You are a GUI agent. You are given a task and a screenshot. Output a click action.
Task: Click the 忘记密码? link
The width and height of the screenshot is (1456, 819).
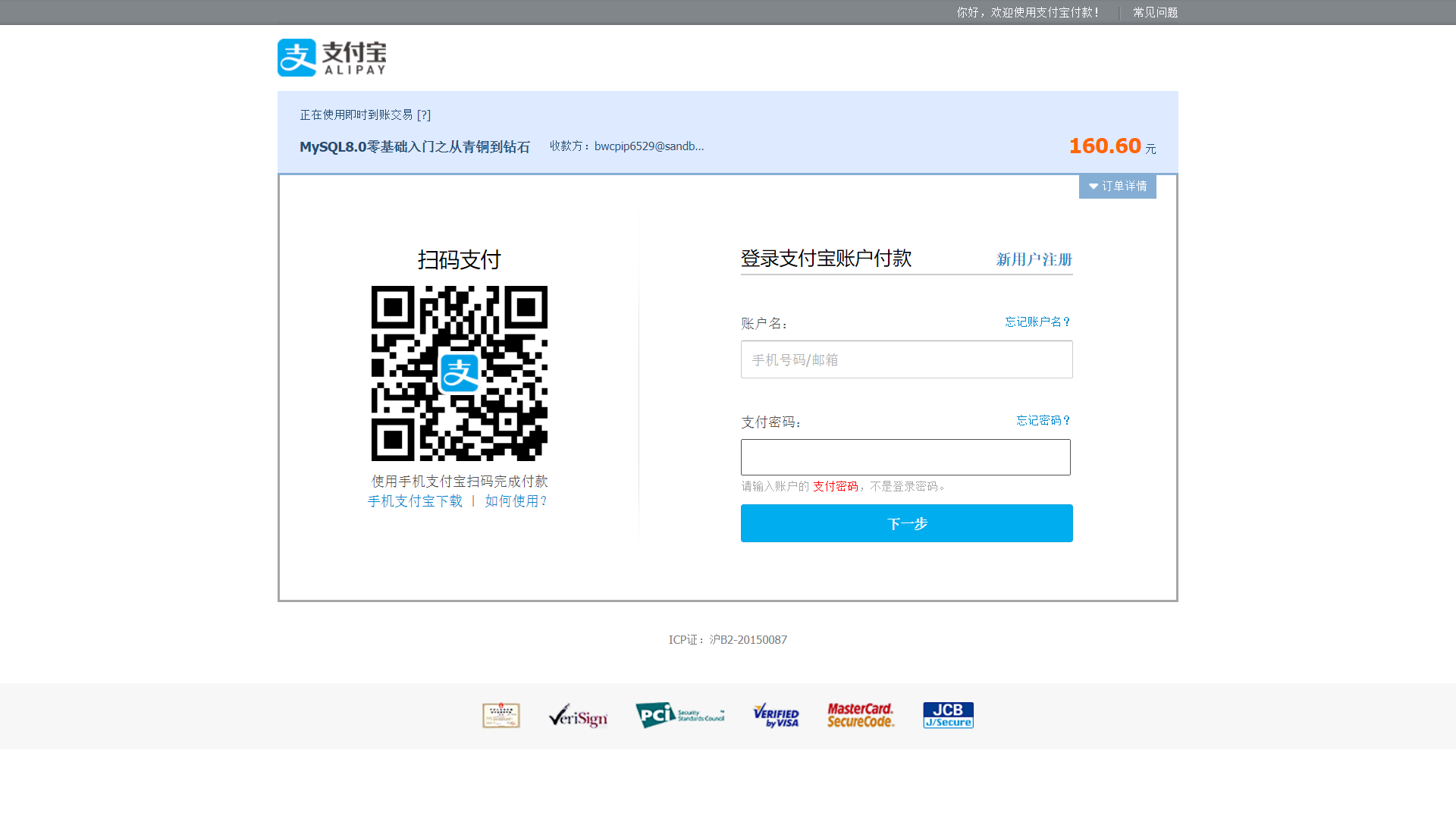point(1043,421)
